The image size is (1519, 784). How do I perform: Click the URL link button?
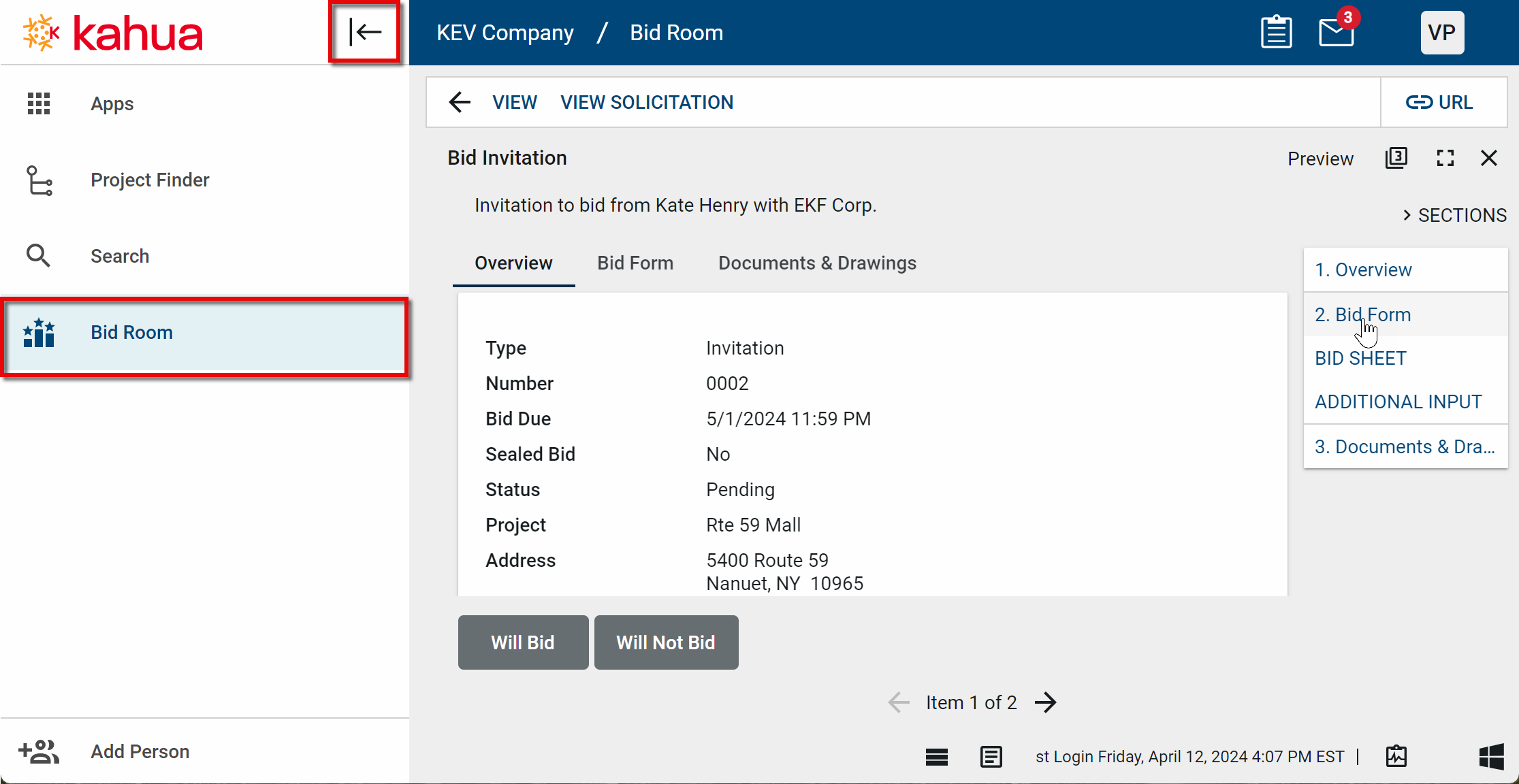tap(1439, 102)
